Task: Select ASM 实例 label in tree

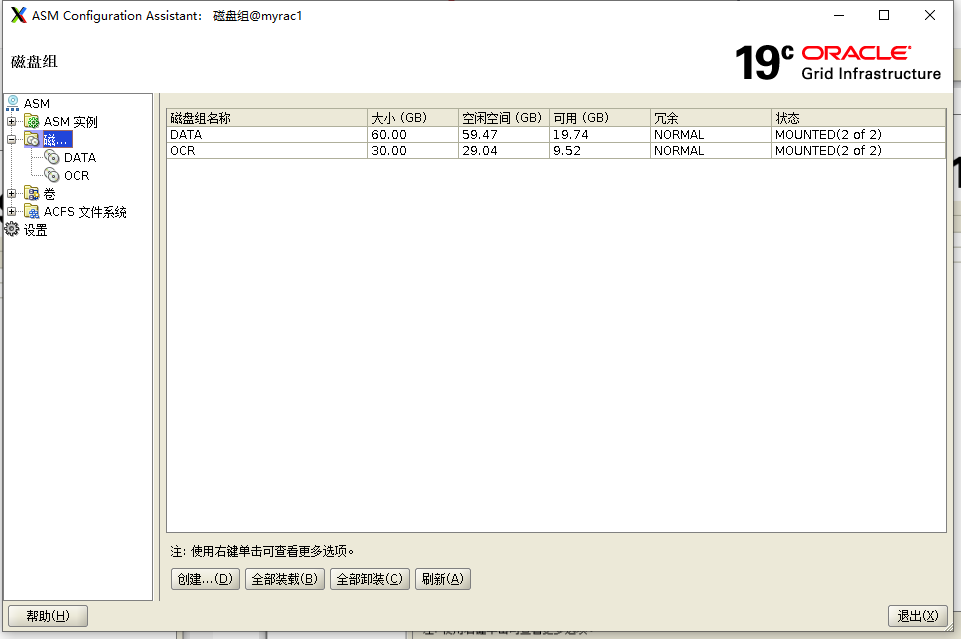Action: pos(70,121)
